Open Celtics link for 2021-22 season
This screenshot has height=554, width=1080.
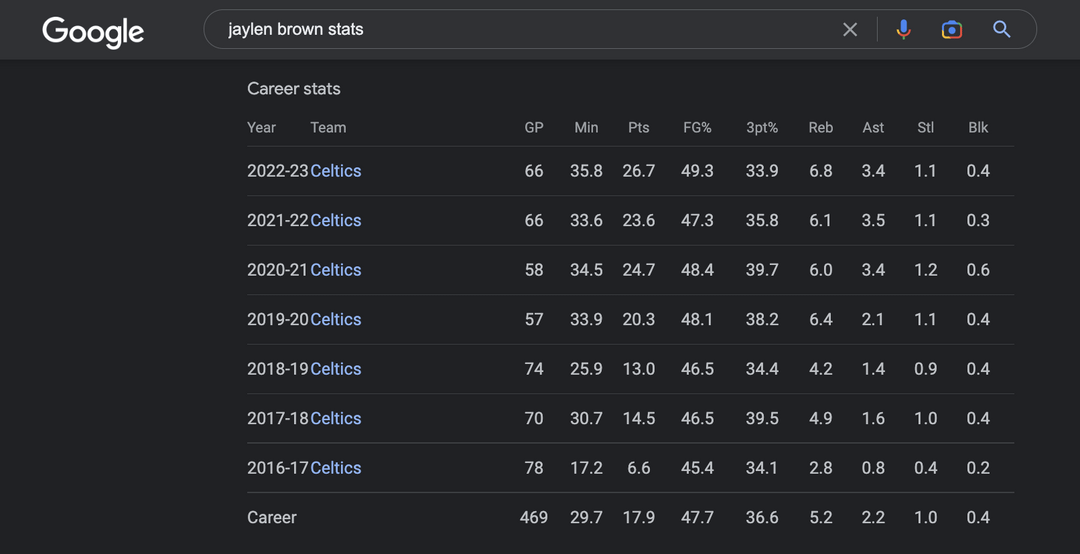[336, 220]
